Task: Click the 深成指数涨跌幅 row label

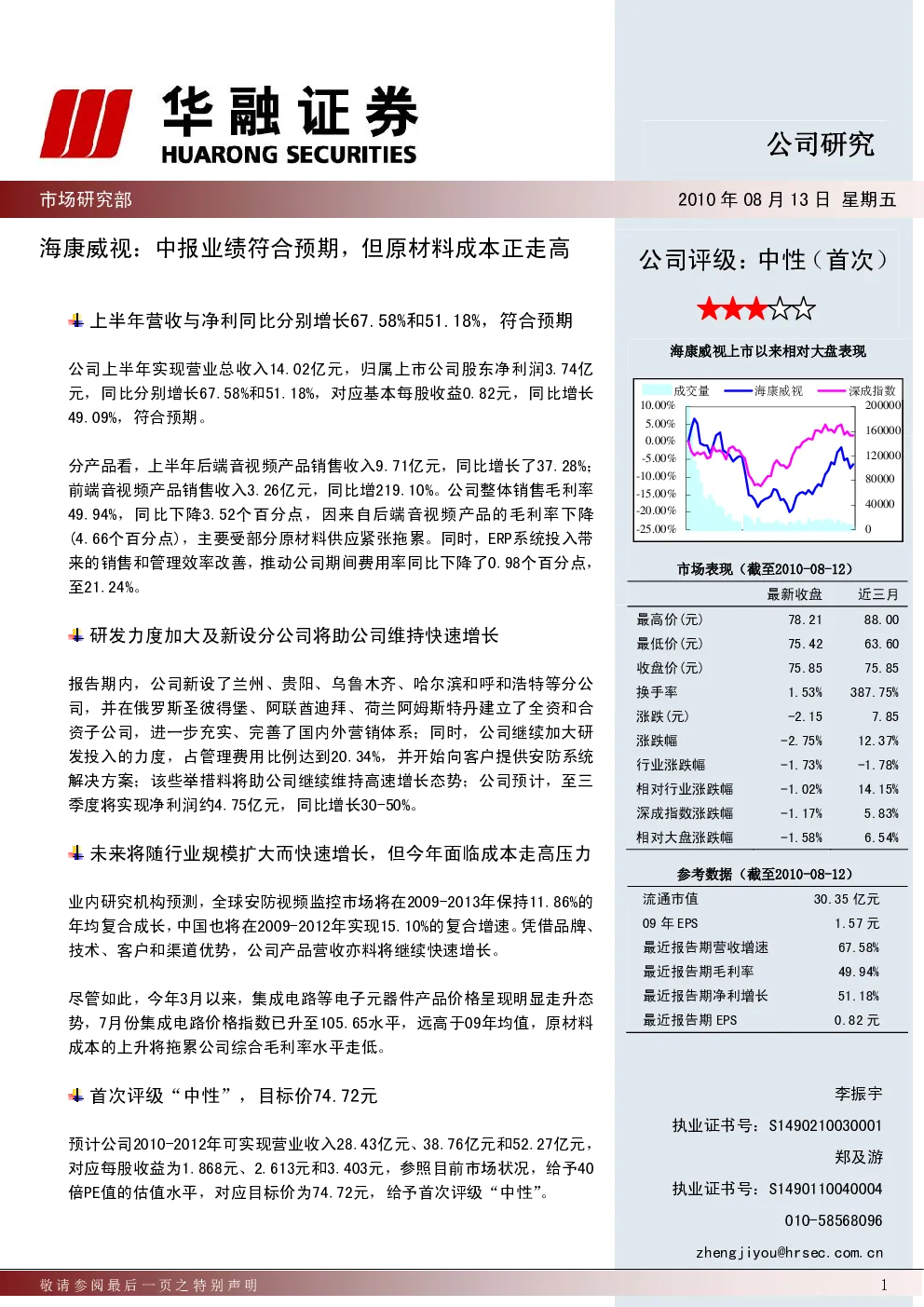Action: click(685, 813)
